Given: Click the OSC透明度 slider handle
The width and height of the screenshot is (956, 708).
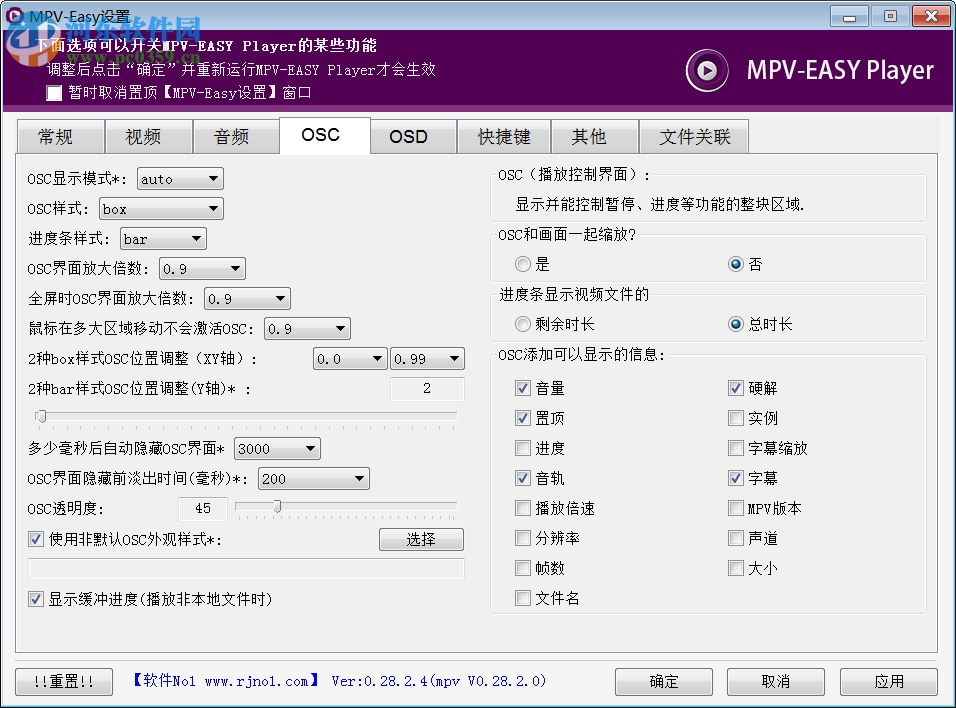Looking at the screenshot, I should (x=277, y=508).
